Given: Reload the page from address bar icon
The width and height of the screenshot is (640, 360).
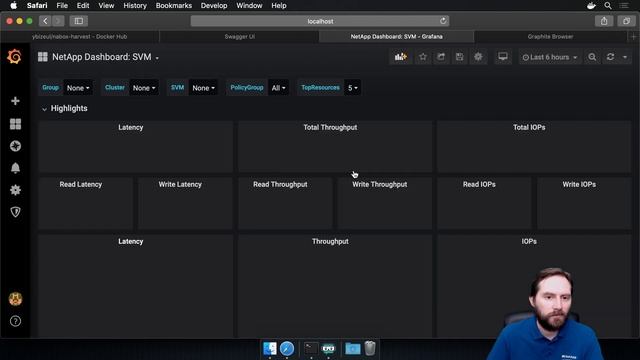Looking at the screenshot, I should (443, 21).
